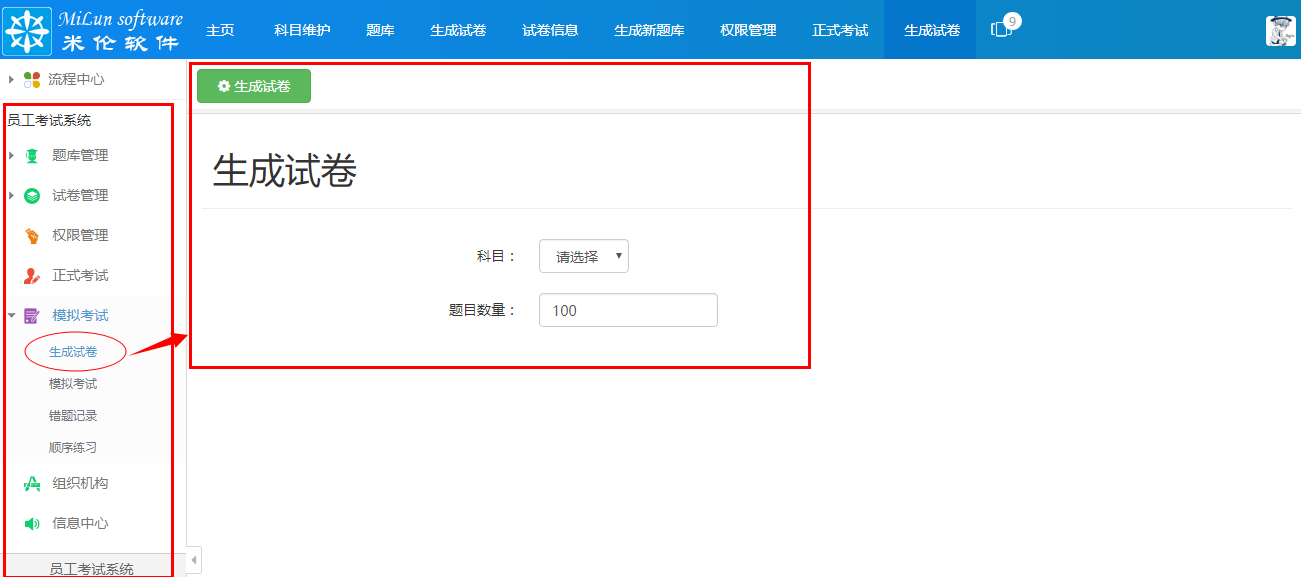Click the green 生成试卷 button
1301x577 pixels.
[x=253, y=86]
